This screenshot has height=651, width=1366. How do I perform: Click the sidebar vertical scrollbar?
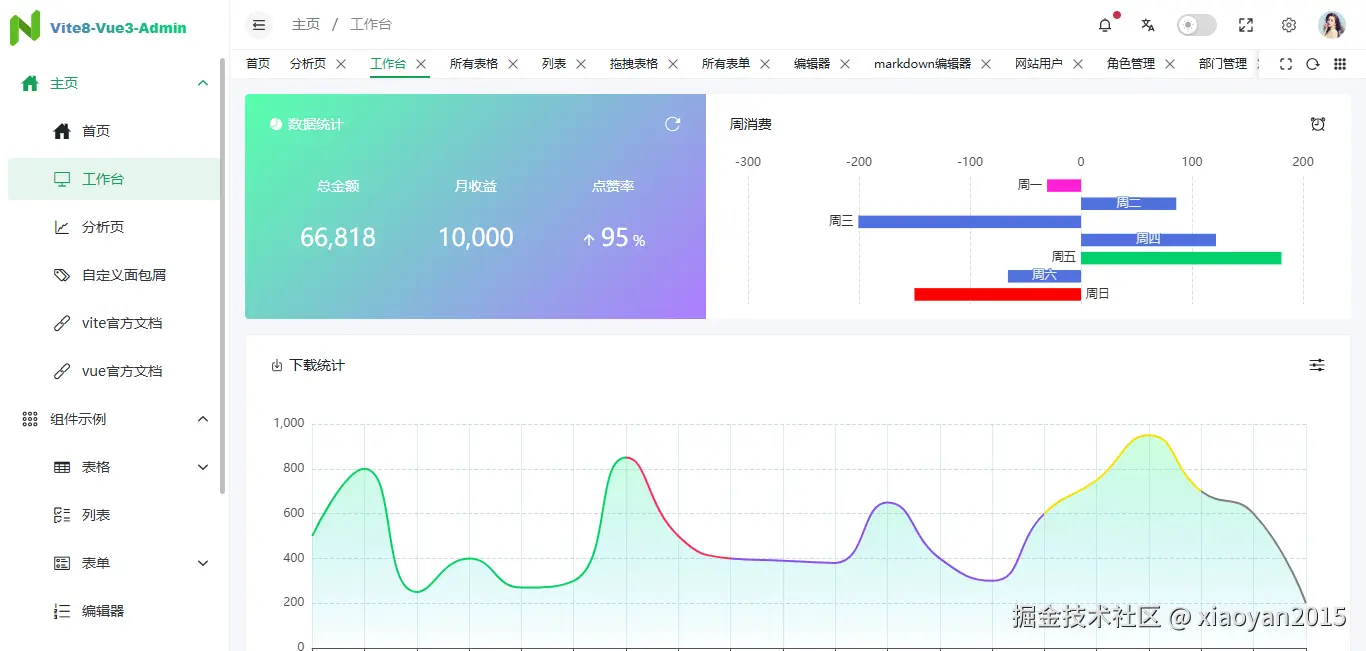(223, 277)
